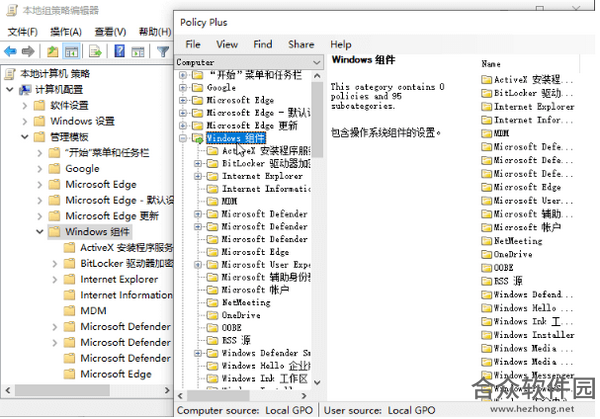This screenshot has height=419, width=600.
Task: Open NetMeeting folder in Name list
Action: pyautogui.click(x=518, y=241)
